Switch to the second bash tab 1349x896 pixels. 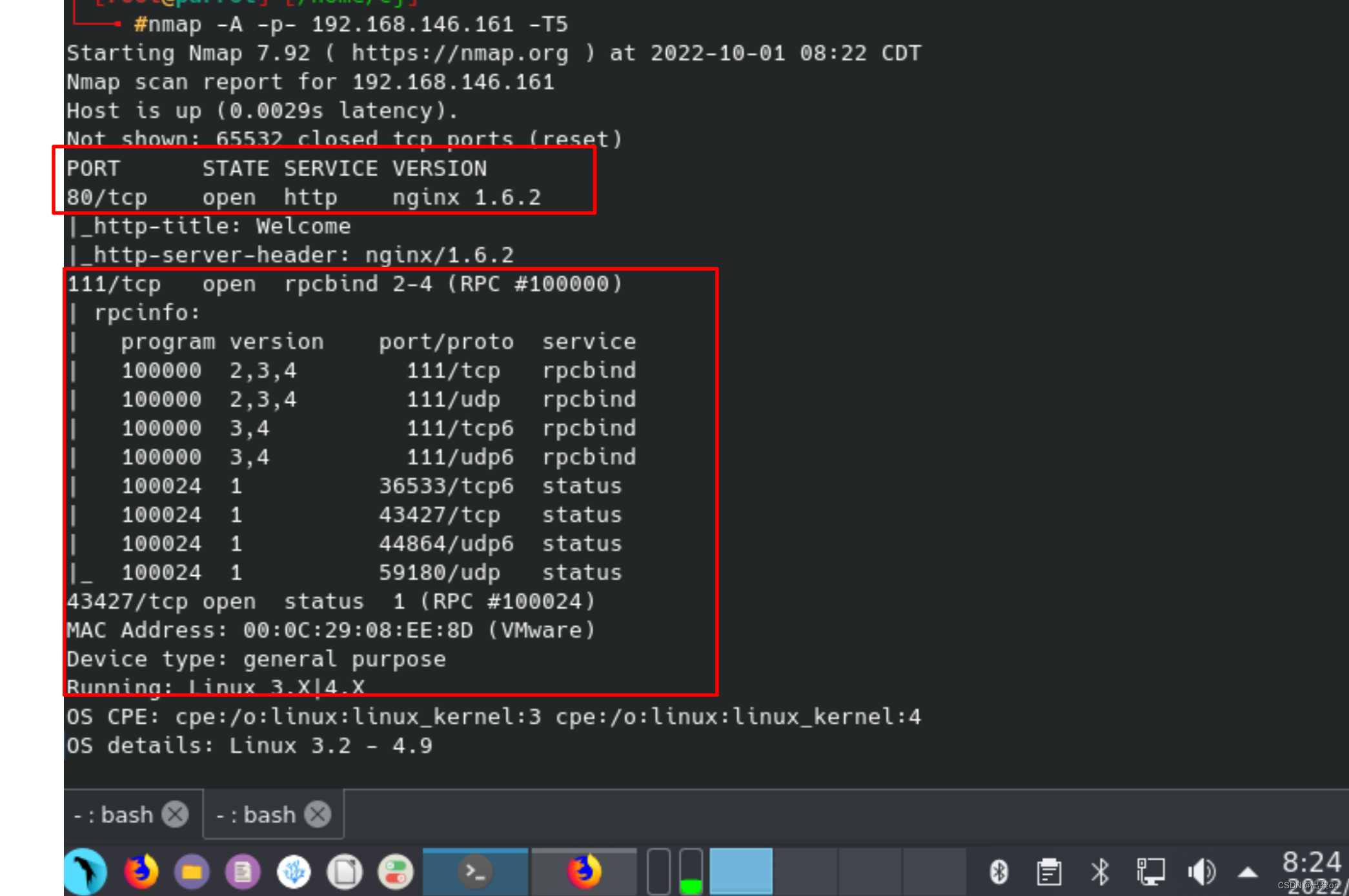coord(257,815)
